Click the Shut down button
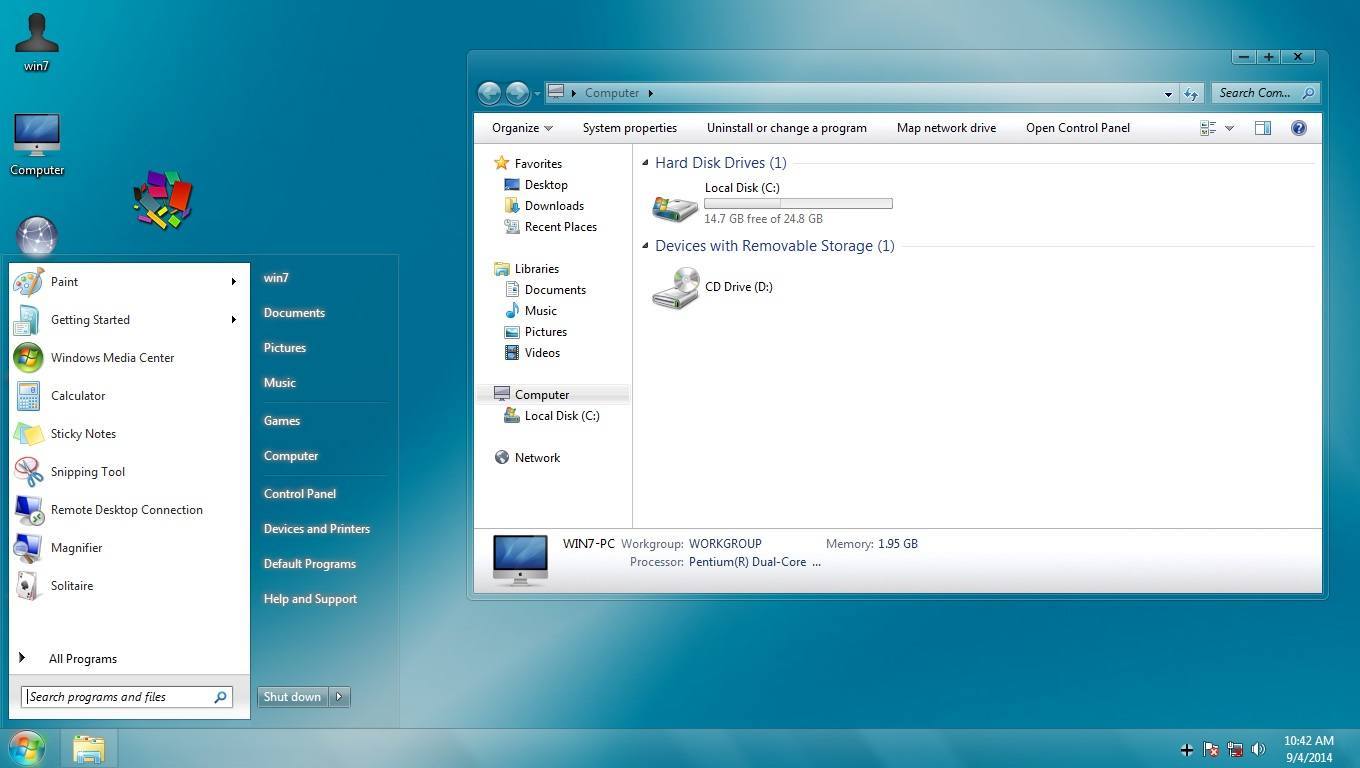 (293, 697)
